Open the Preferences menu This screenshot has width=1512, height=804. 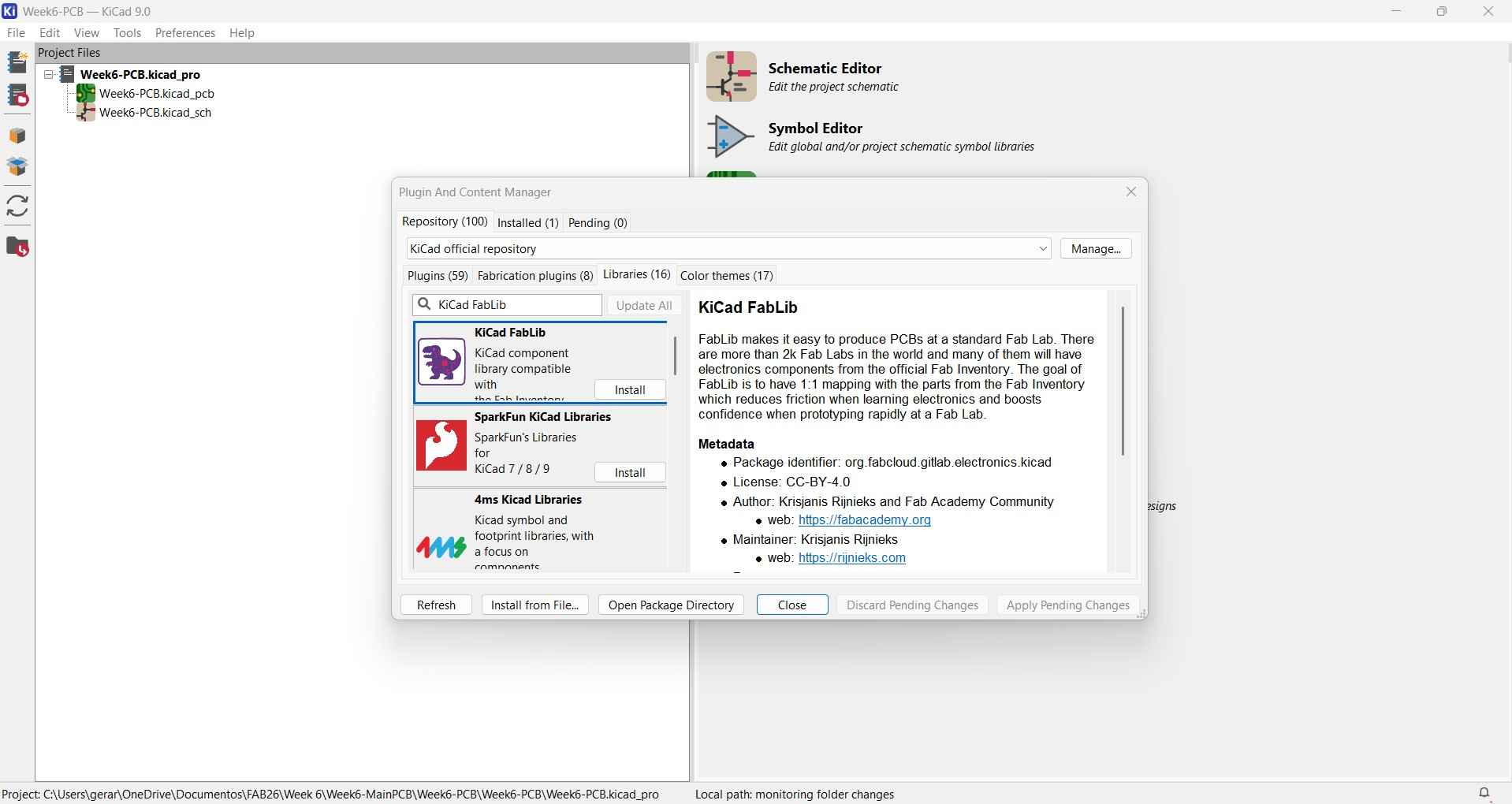click(185, 33)
